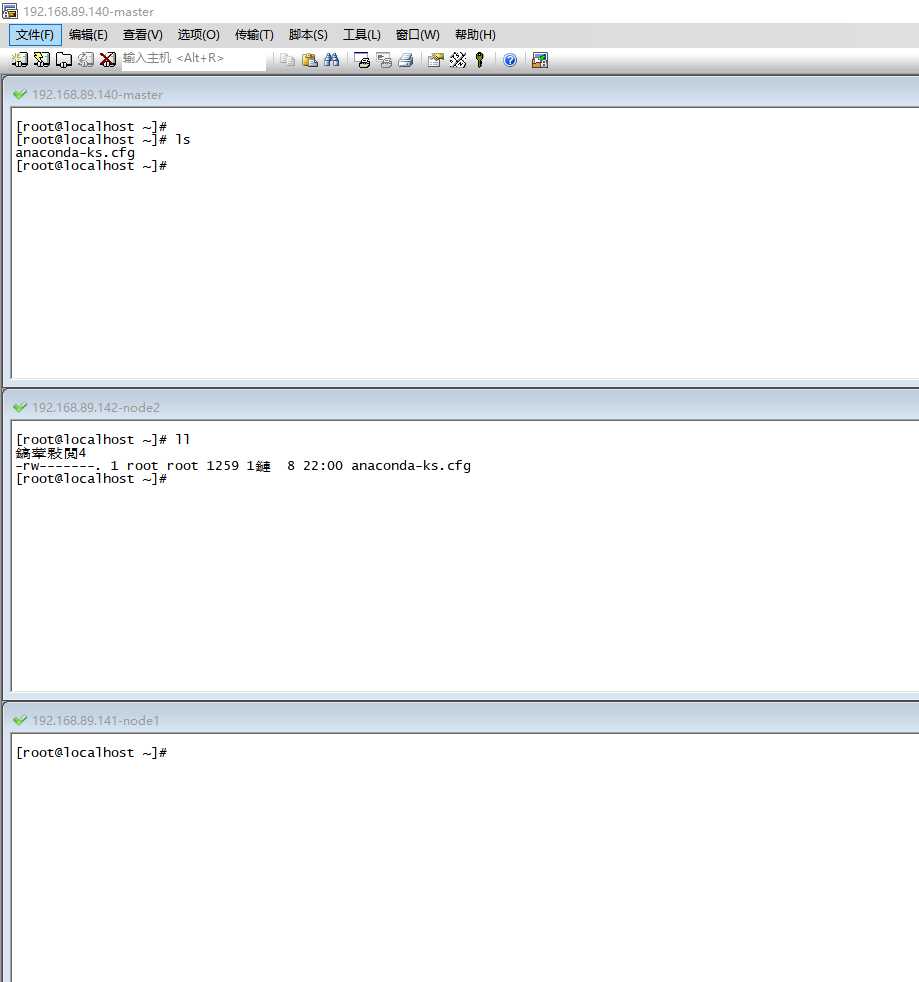Click the SecureCRT title bar app icon
This screenshot has height=982, width=919.
tap(9, 11)
